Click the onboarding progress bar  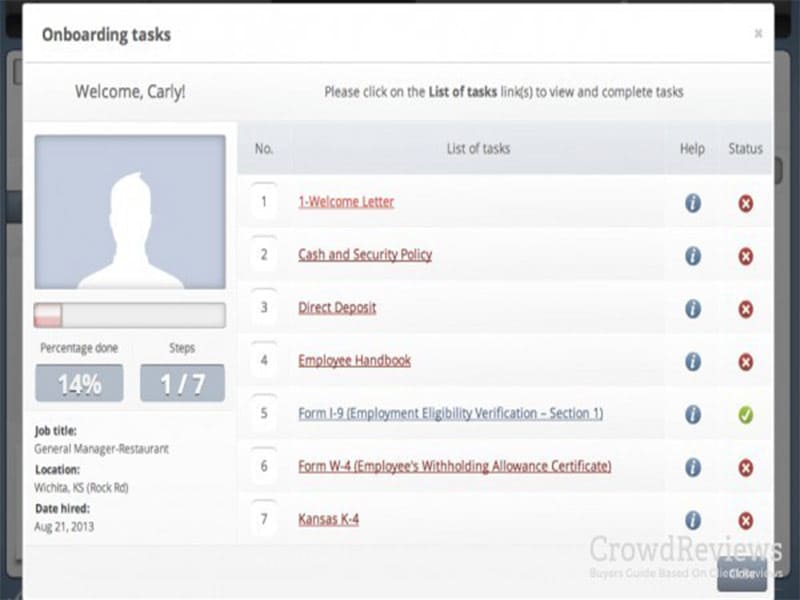130,315
